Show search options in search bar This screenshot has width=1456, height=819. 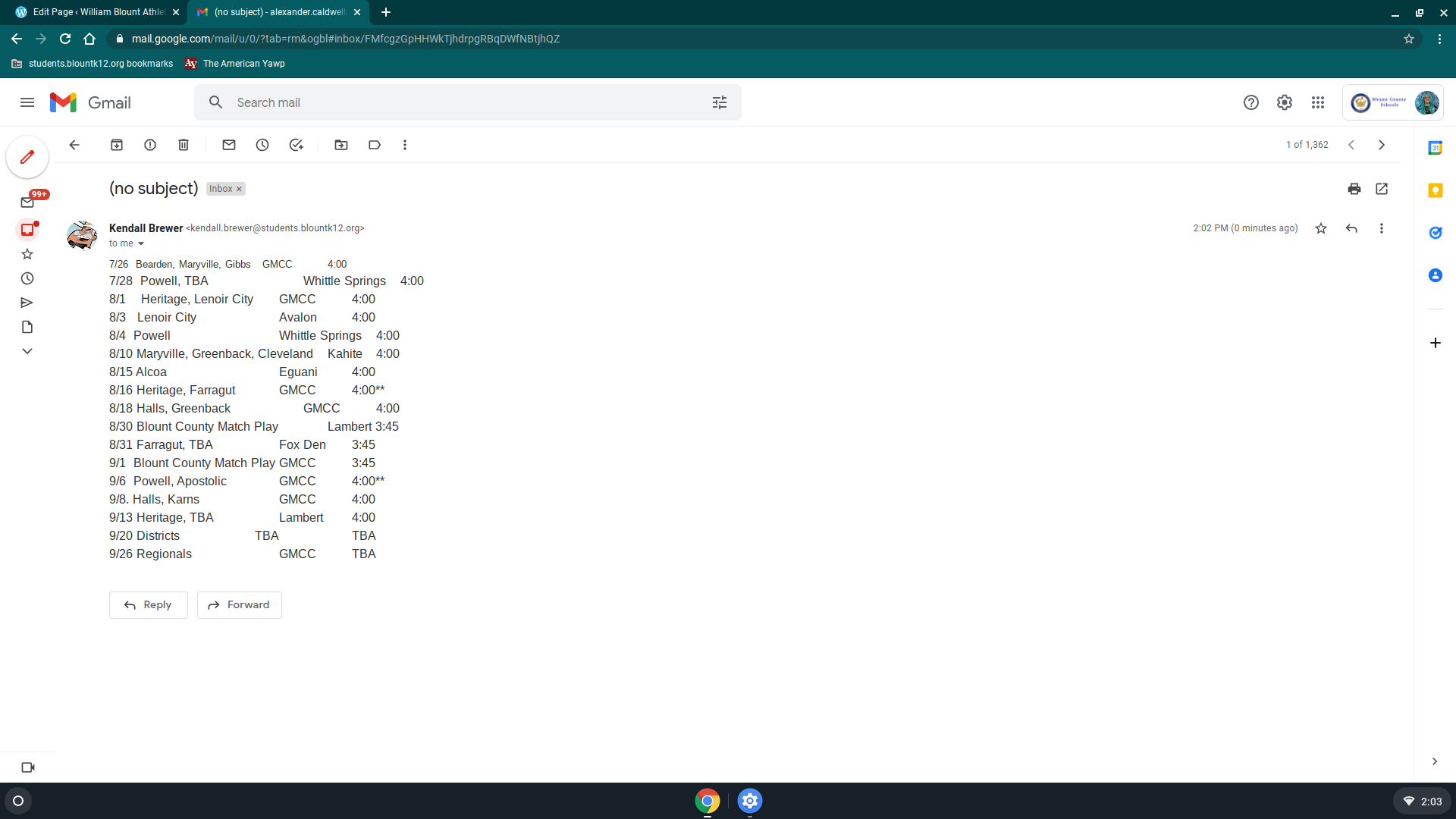[x=720, y=102]
